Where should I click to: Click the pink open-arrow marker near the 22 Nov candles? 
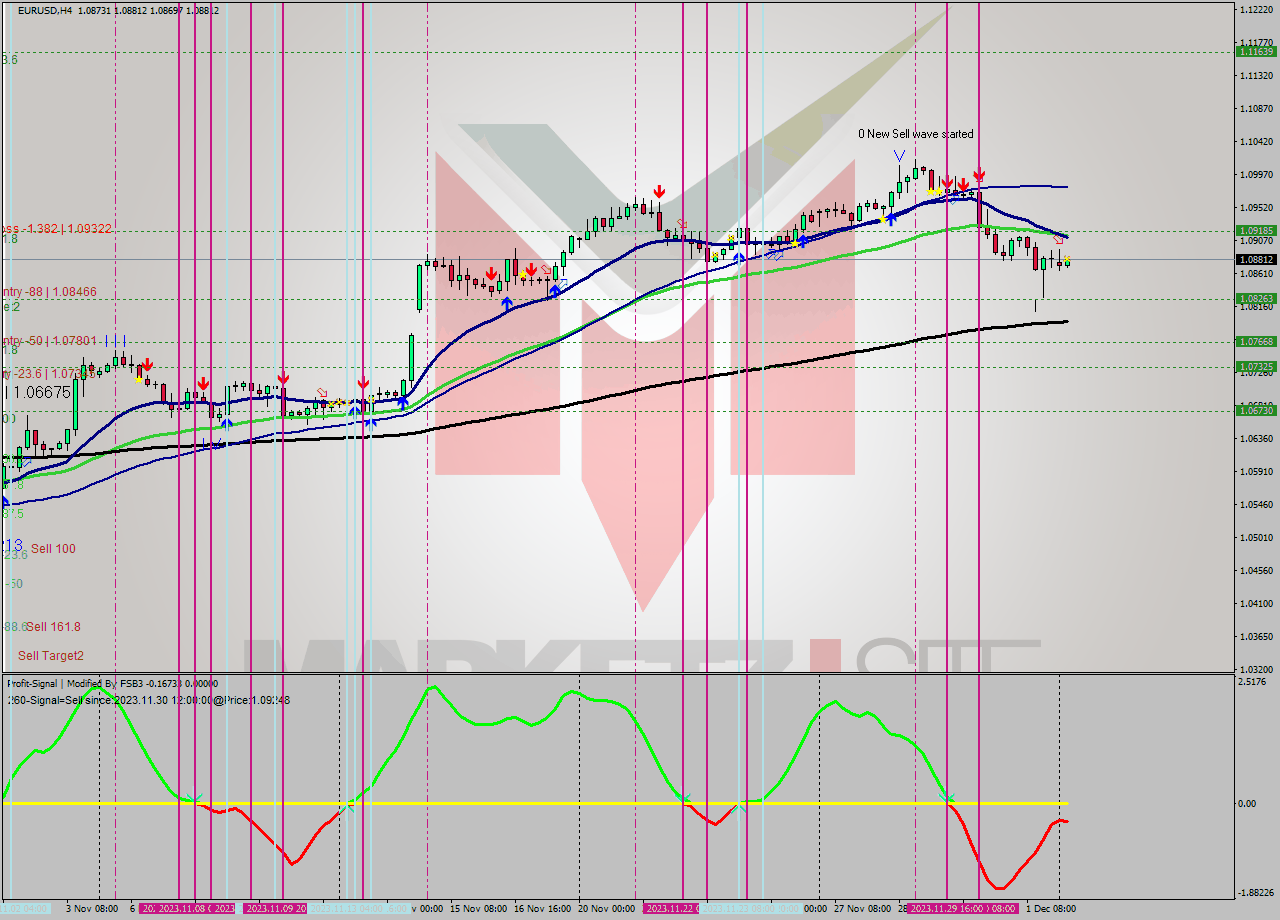click(683, 223)
